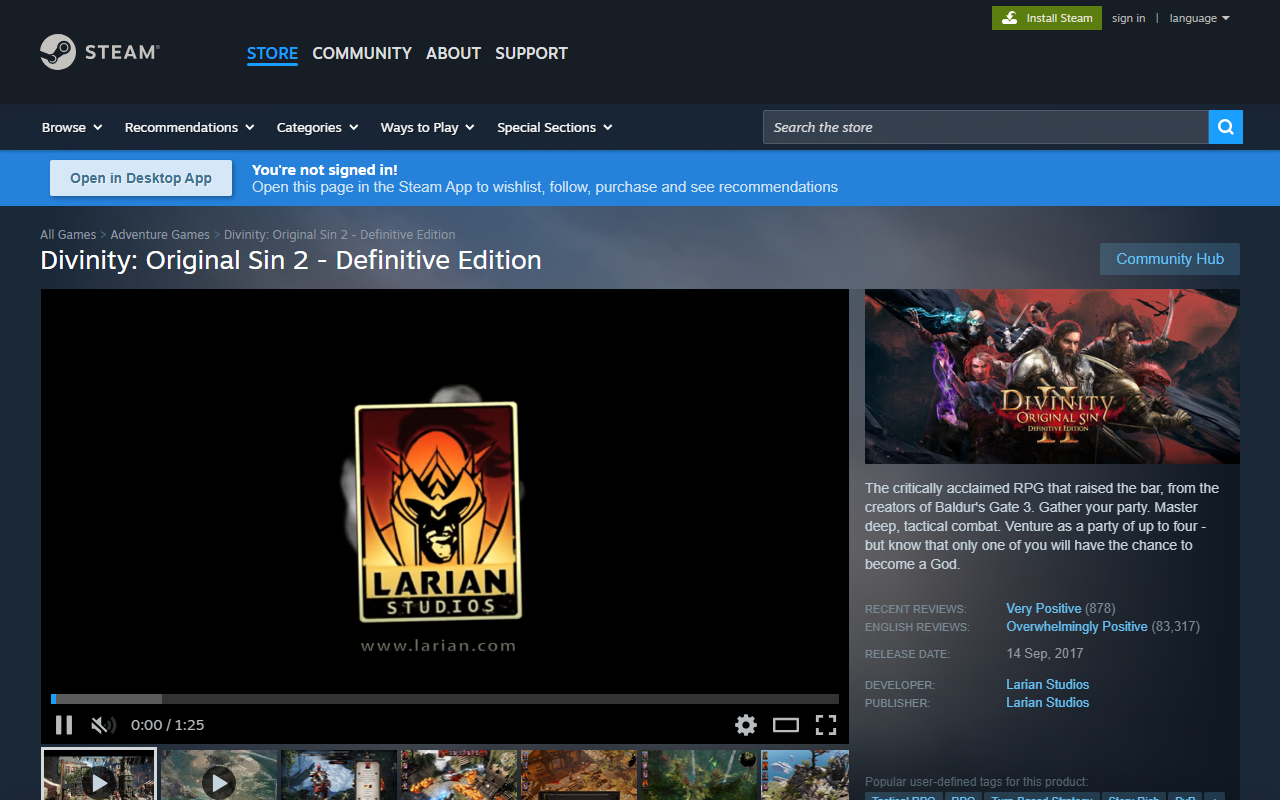The height and width of the screenshot is (800, 1280).
Task: Open publisher Larian Studios link
Action: [1047, 702]
